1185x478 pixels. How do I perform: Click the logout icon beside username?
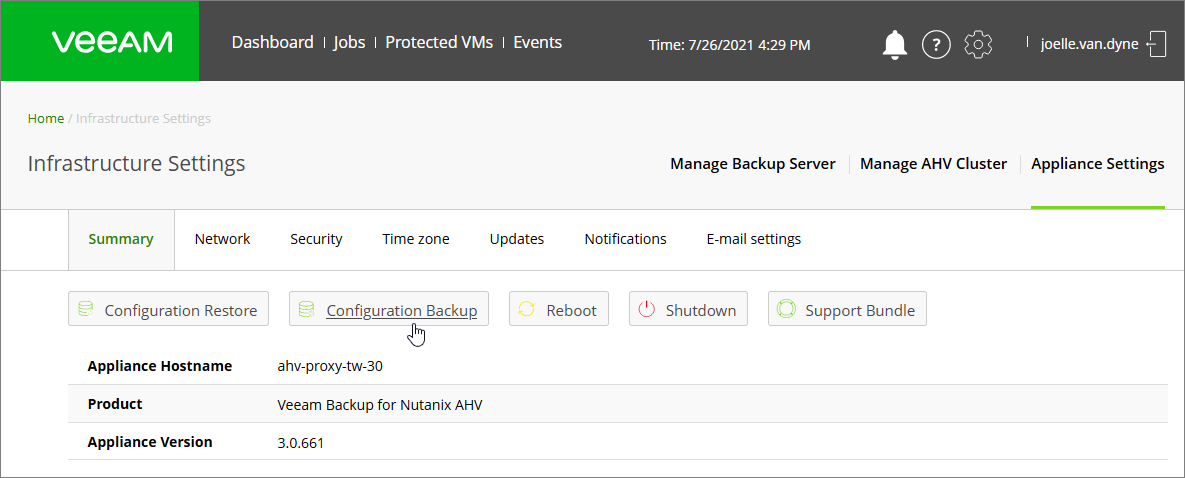1157,44
